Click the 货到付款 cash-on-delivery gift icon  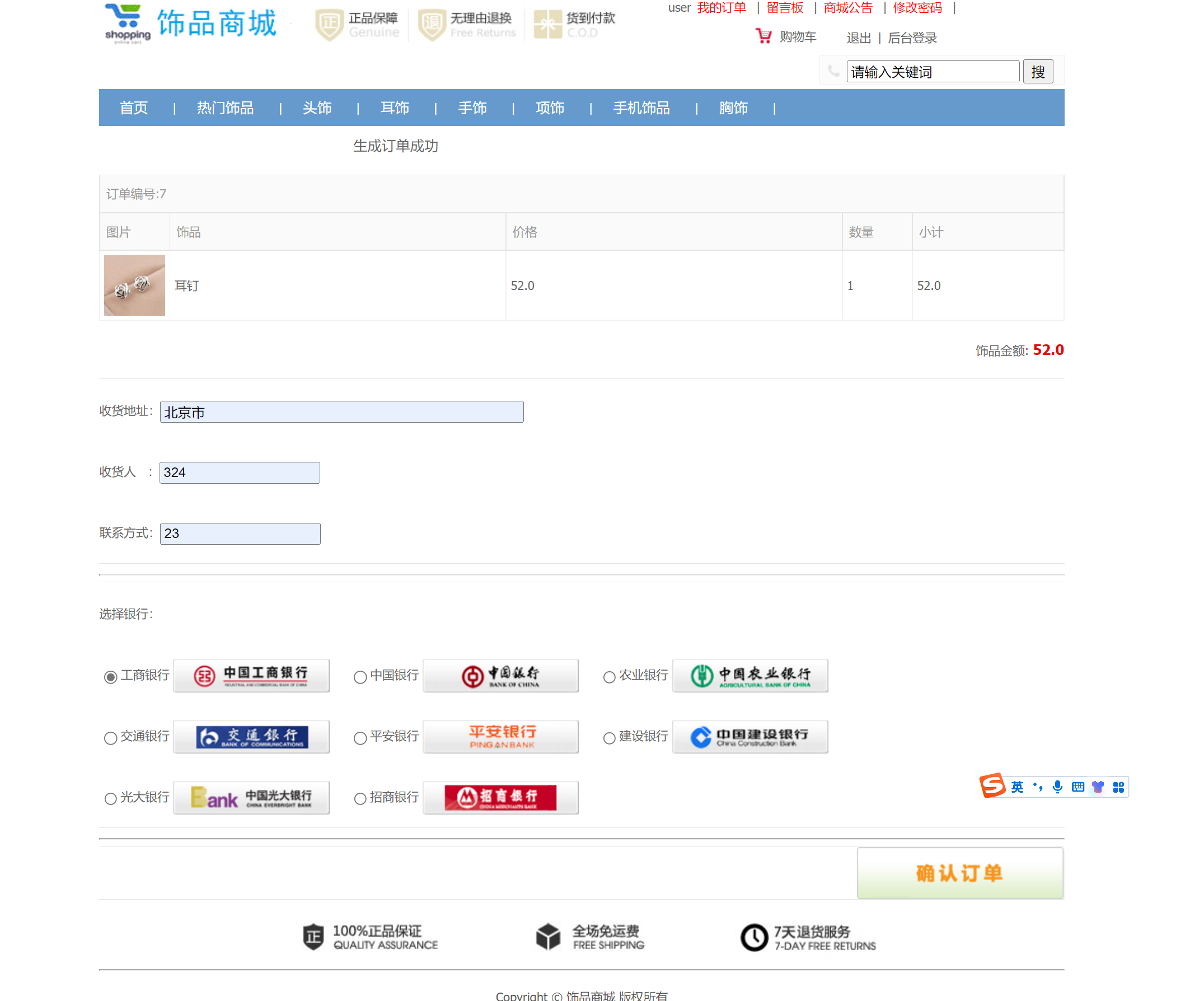(x=549, y=24)
